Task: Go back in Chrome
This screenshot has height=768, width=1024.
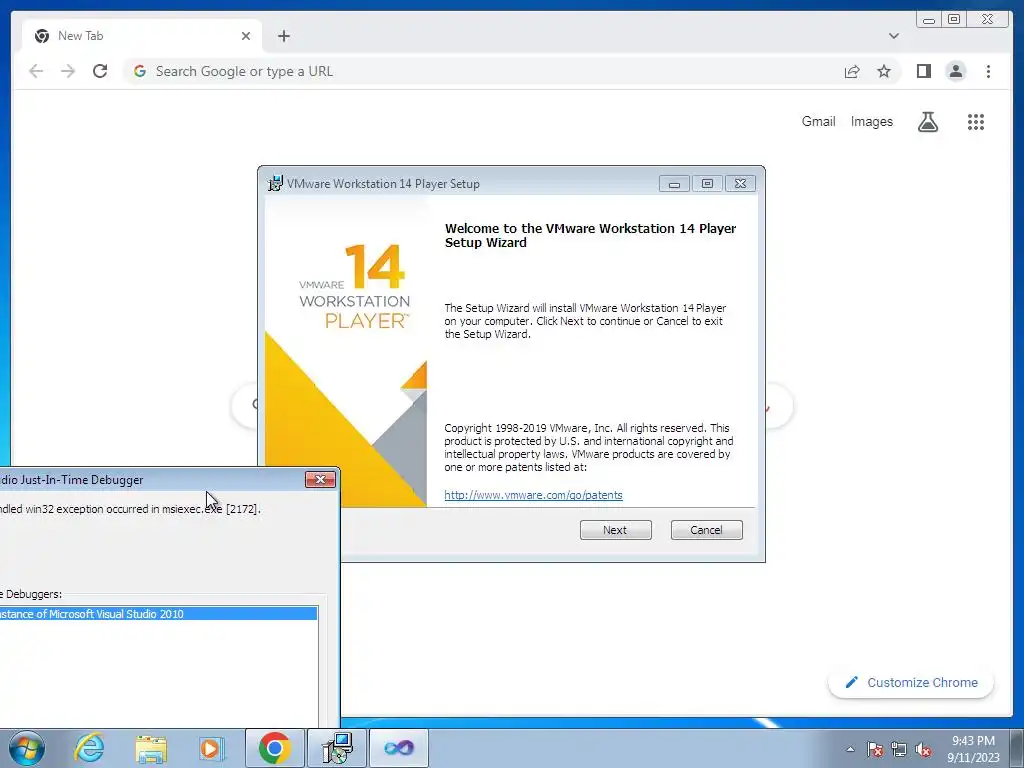Action: [36, 71]
